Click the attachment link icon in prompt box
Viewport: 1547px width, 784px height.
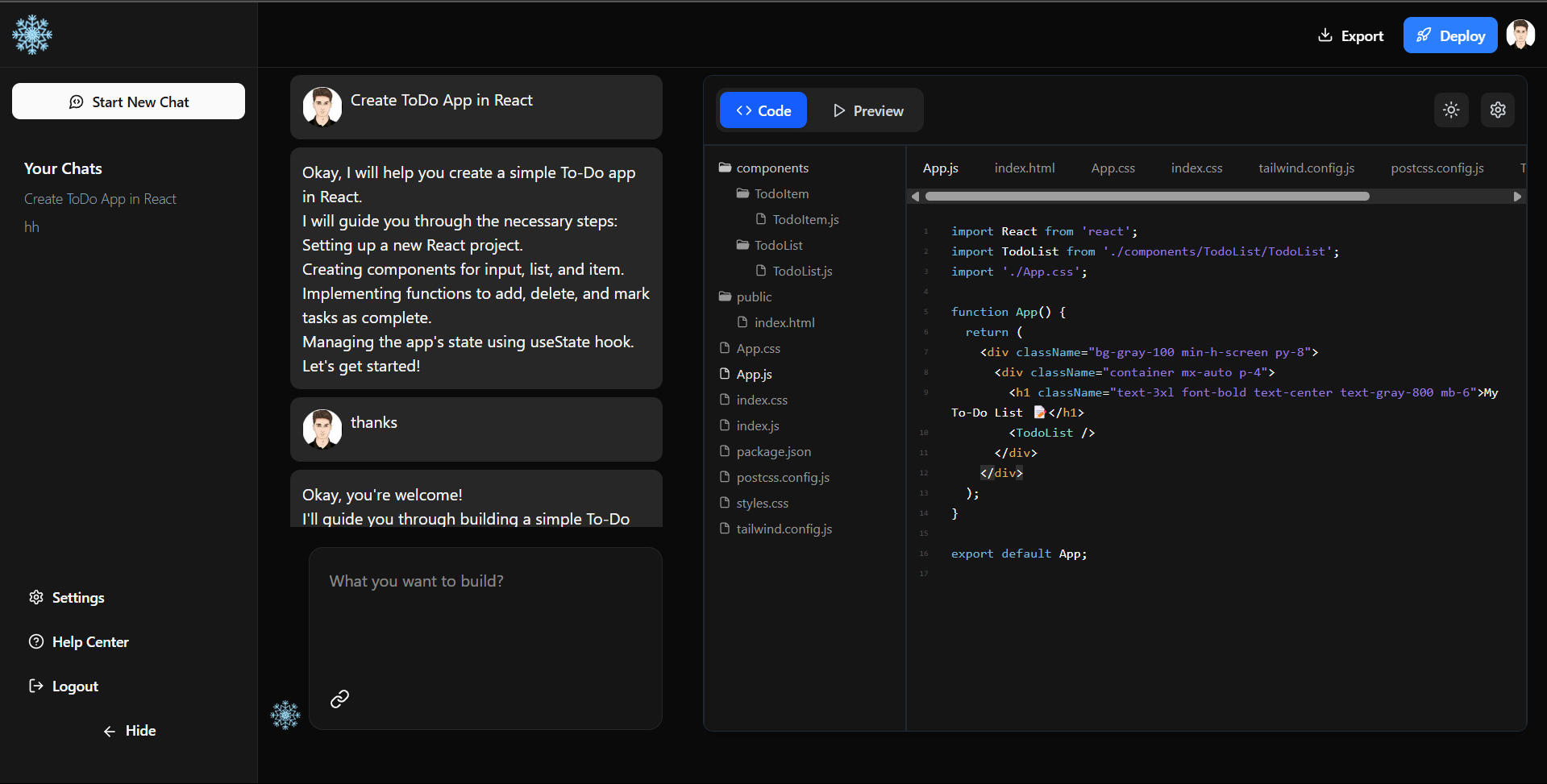coord(339,699)
